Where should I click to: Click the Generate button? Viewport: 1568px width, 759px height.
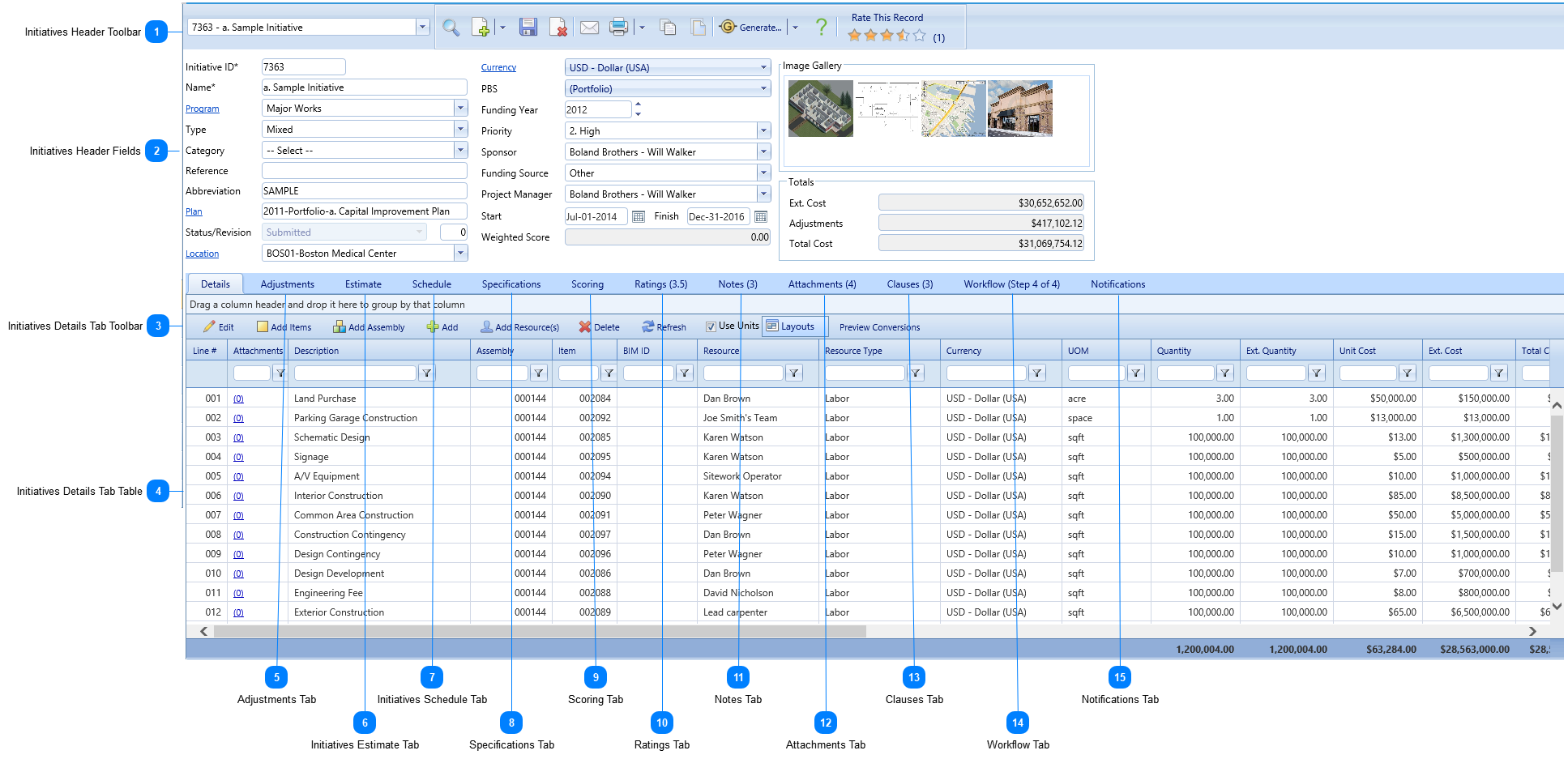point(751,27)
